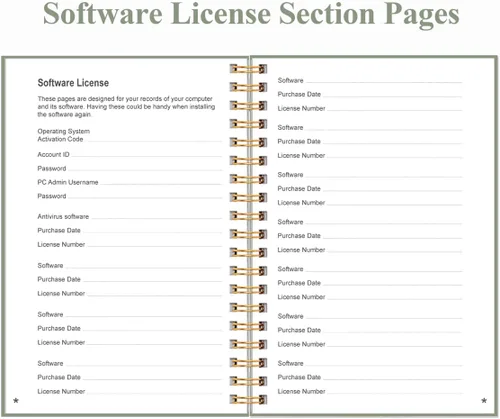Click the bottommost spiral binding ring
Screen dimensions: 500x419
coord(248,399)
